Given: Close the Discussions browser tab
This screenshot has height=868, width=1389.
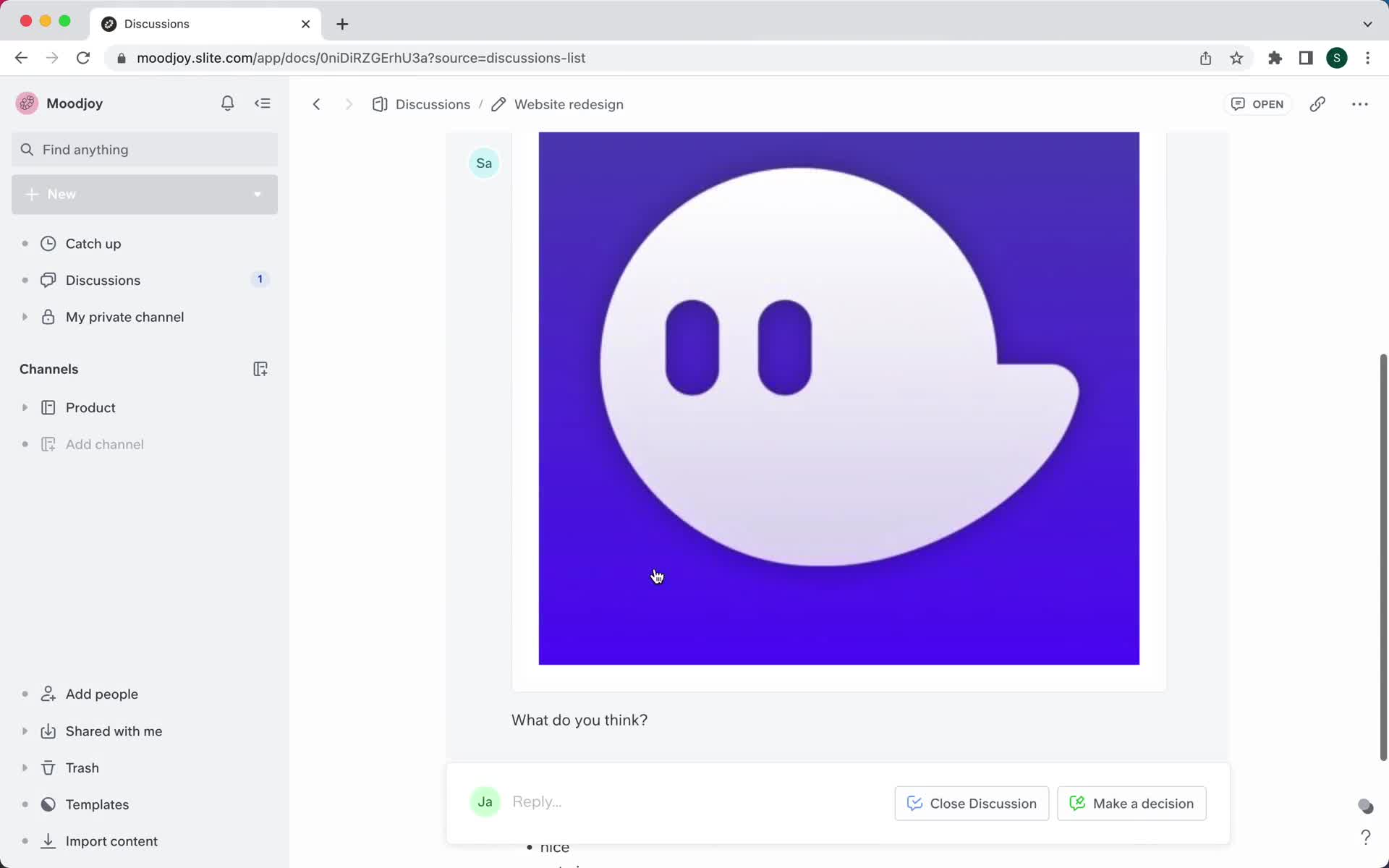Looking at the screenshot, I should [x=305, y=24].
